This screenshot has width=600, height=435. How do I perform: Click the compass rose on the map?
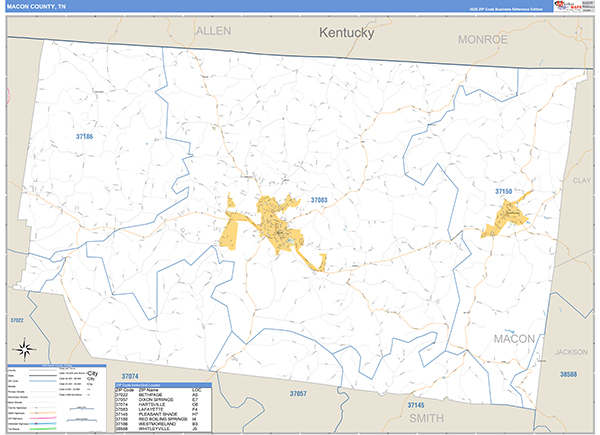(x=24, y=349)
